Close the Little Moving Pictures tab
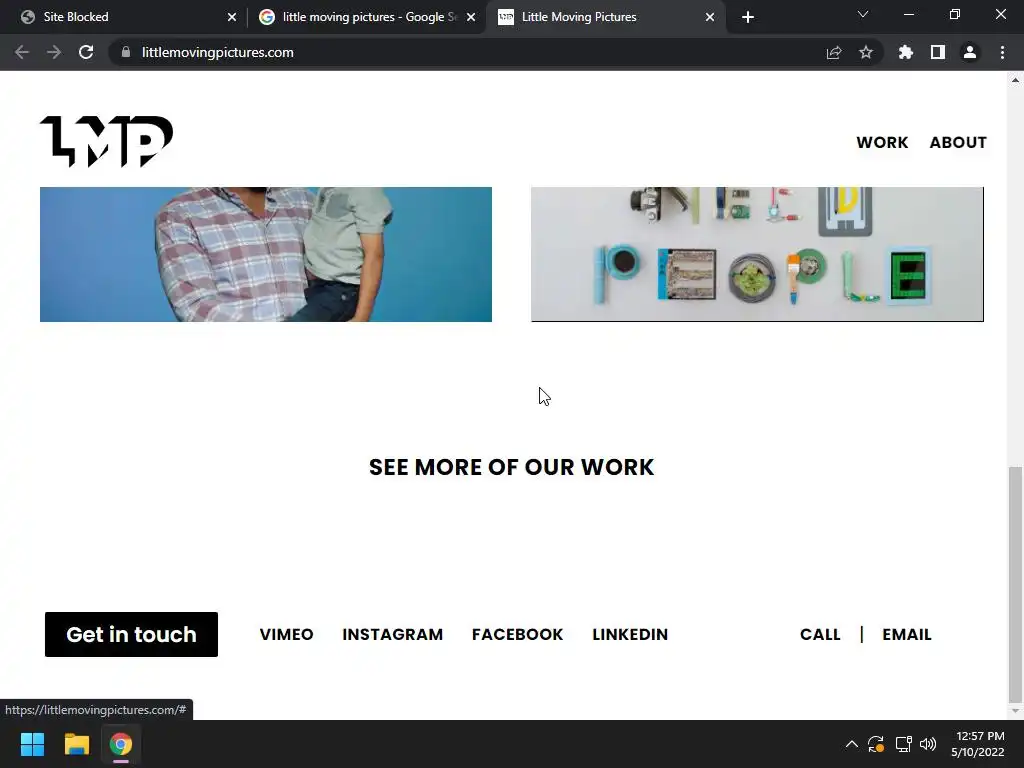The image size is (1024, 768). click(710, 17)
